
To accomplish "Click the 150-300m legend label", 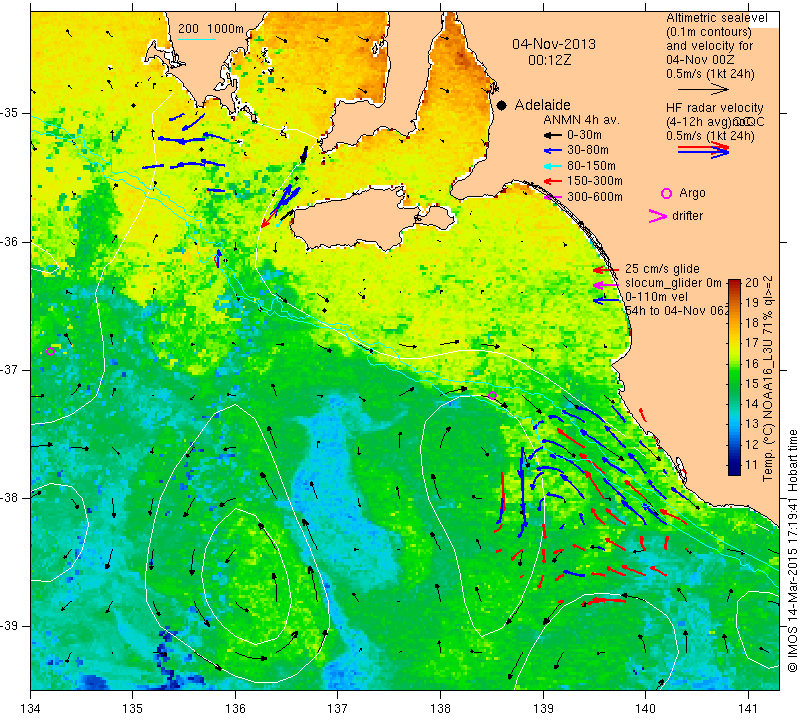I will click(594, 181).
